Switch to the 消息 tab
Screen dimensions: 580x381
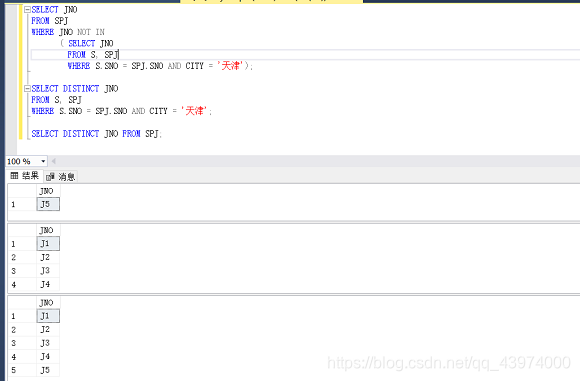[61, 176]
